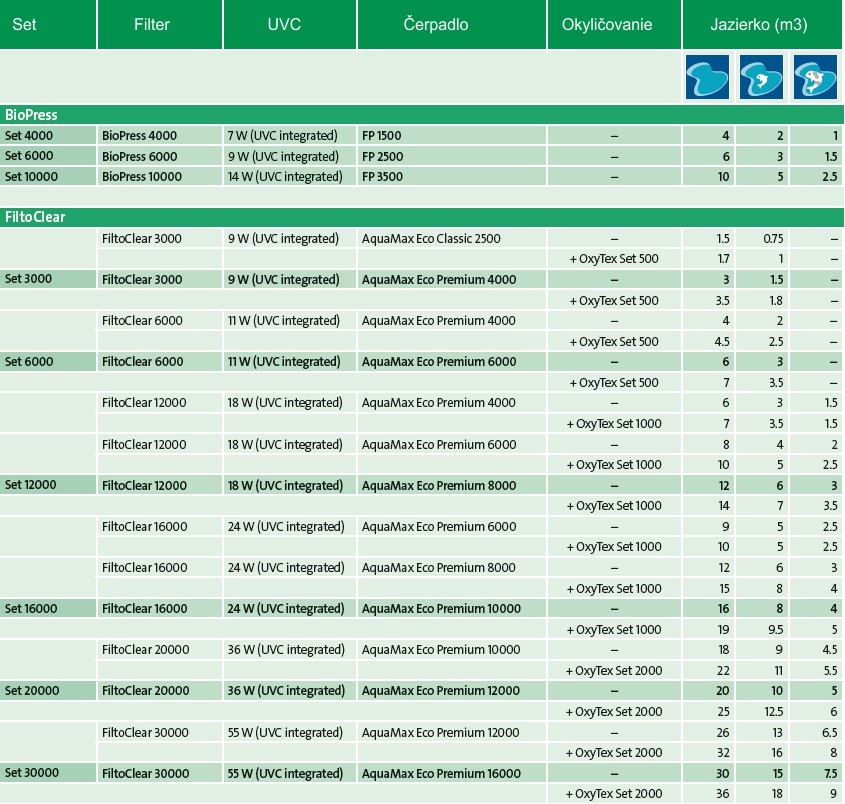845x804 pixels.
Task: Click the Filter column header
Action: pos(160,24)
